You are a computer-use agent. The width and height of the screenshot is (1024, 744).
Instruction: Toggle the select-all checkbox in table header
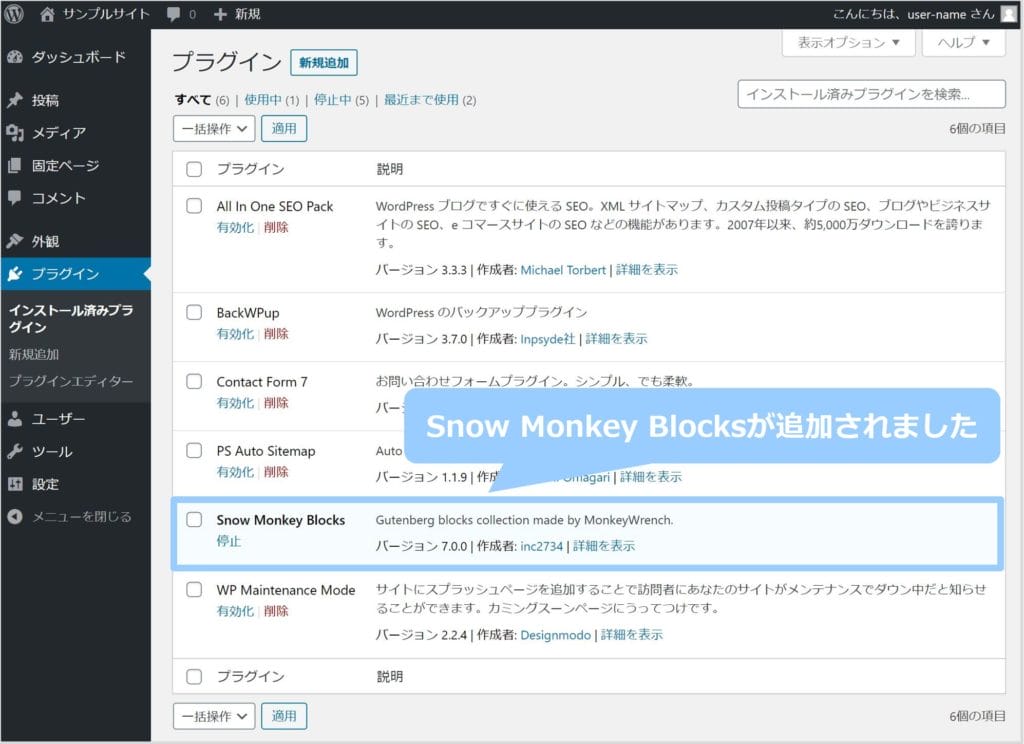pos(195,169)
